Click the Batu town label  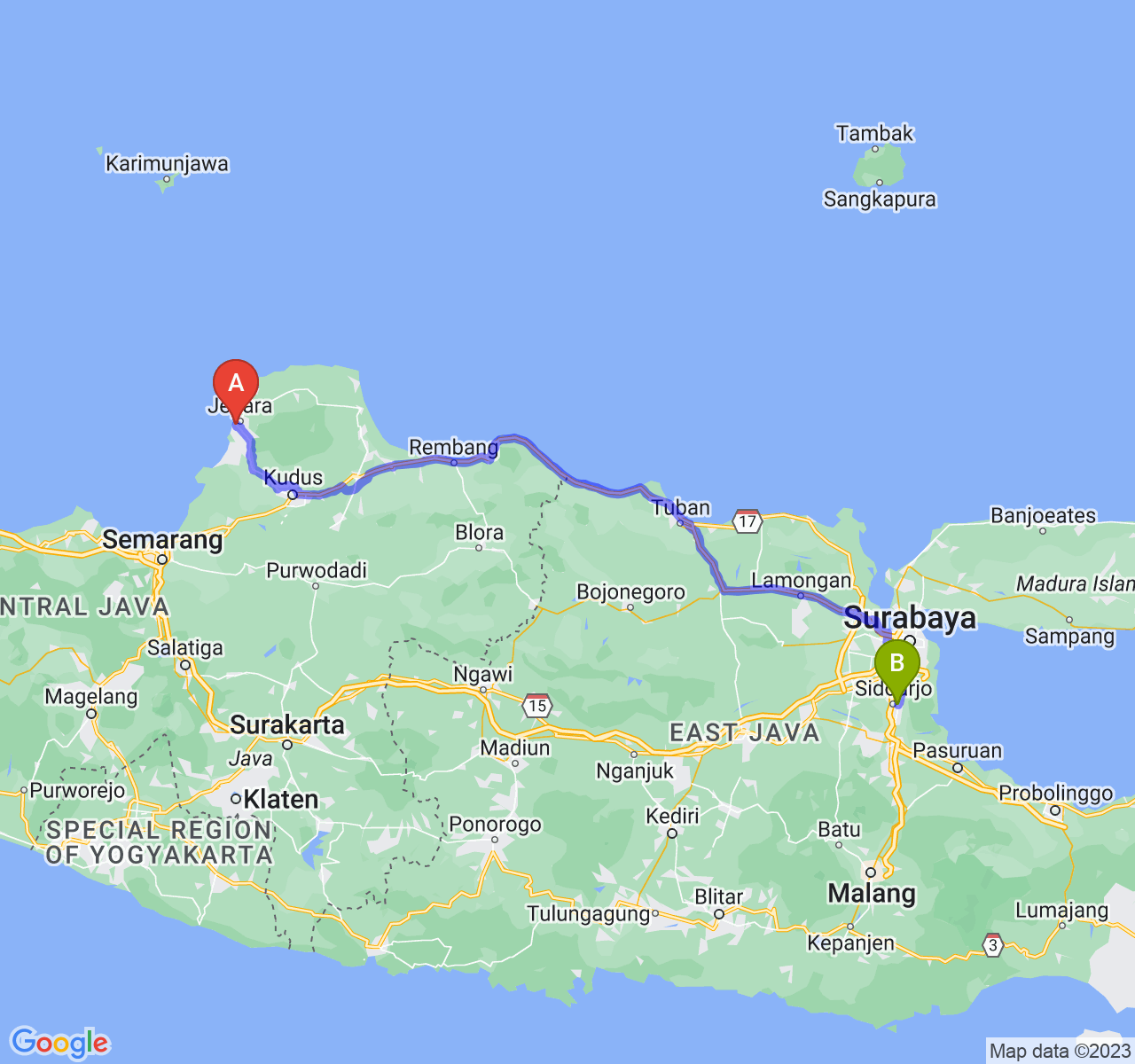839,829
